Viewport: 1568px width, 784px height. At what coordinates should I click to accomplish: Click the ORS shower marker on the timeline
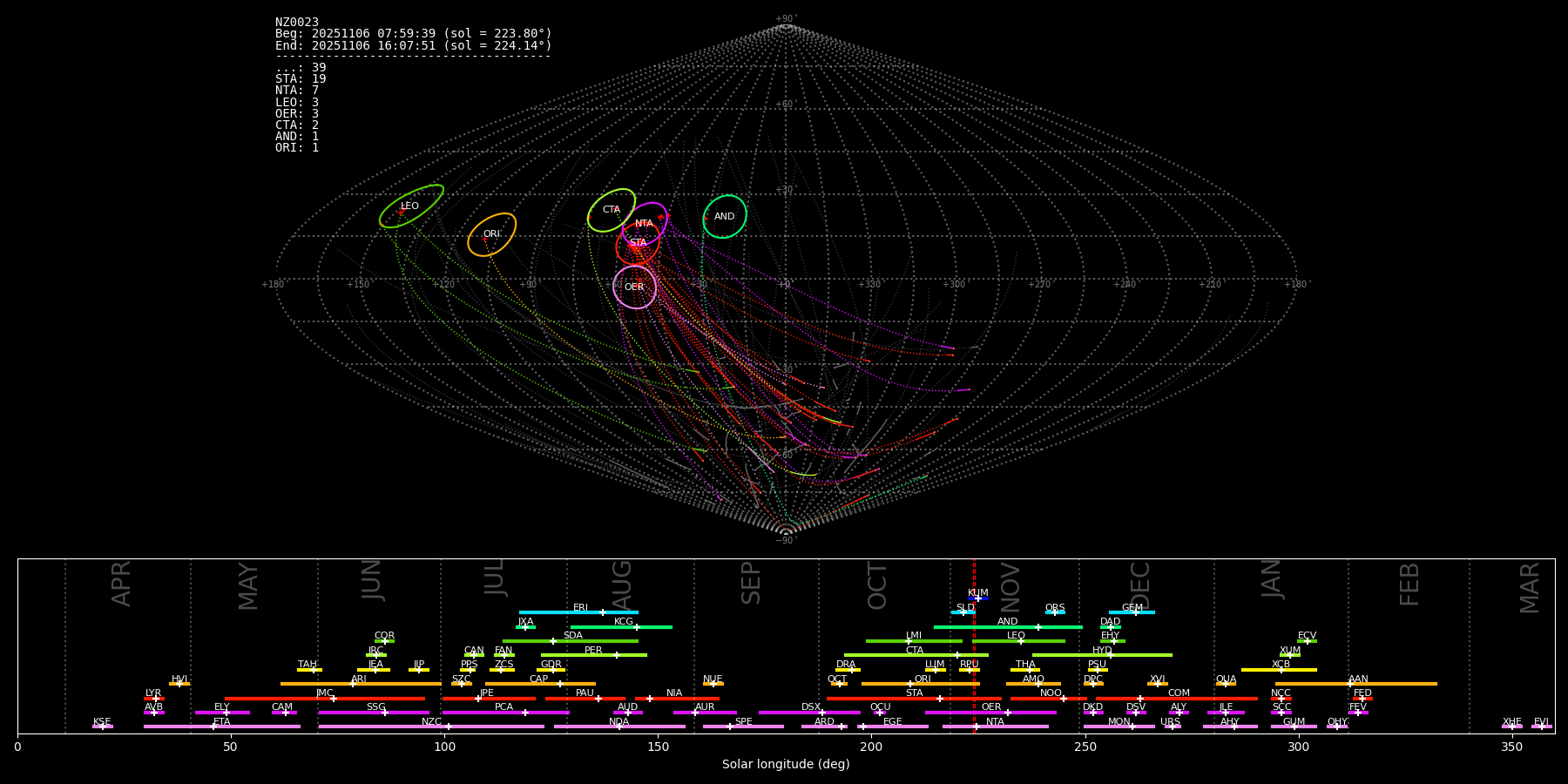1055,612
